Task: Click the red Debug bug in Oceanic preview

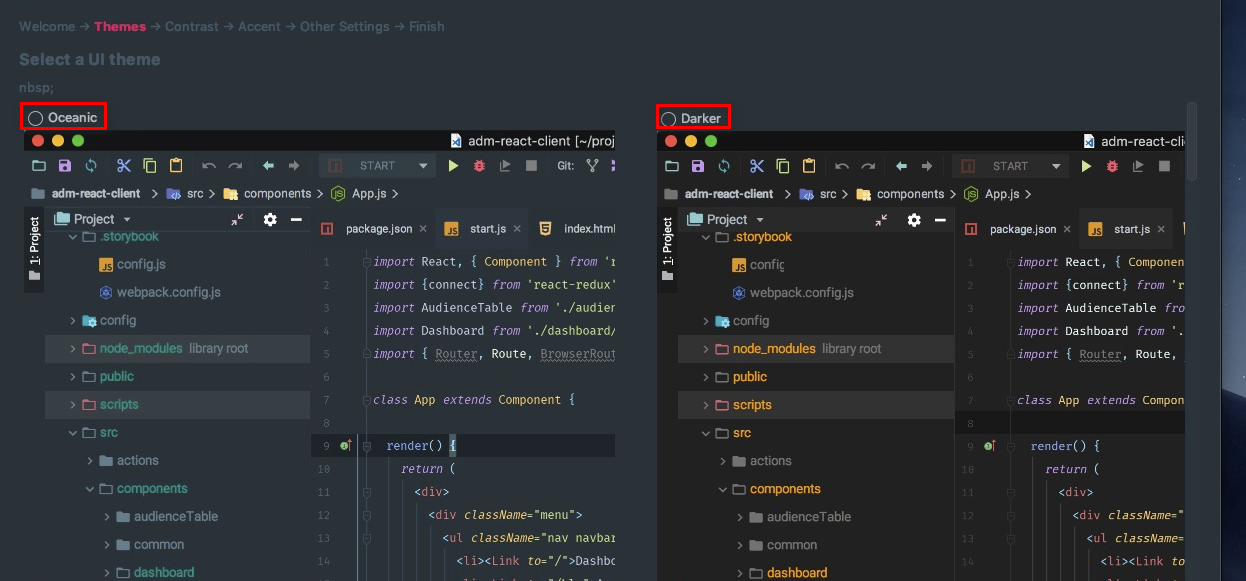Action: click(x=479, y=166)
